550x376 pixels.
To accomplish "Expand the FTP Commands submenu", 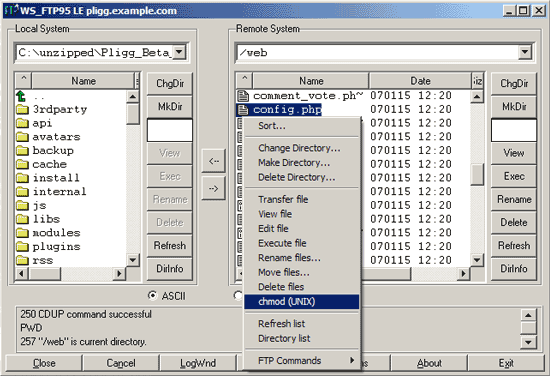I will 302,361.
